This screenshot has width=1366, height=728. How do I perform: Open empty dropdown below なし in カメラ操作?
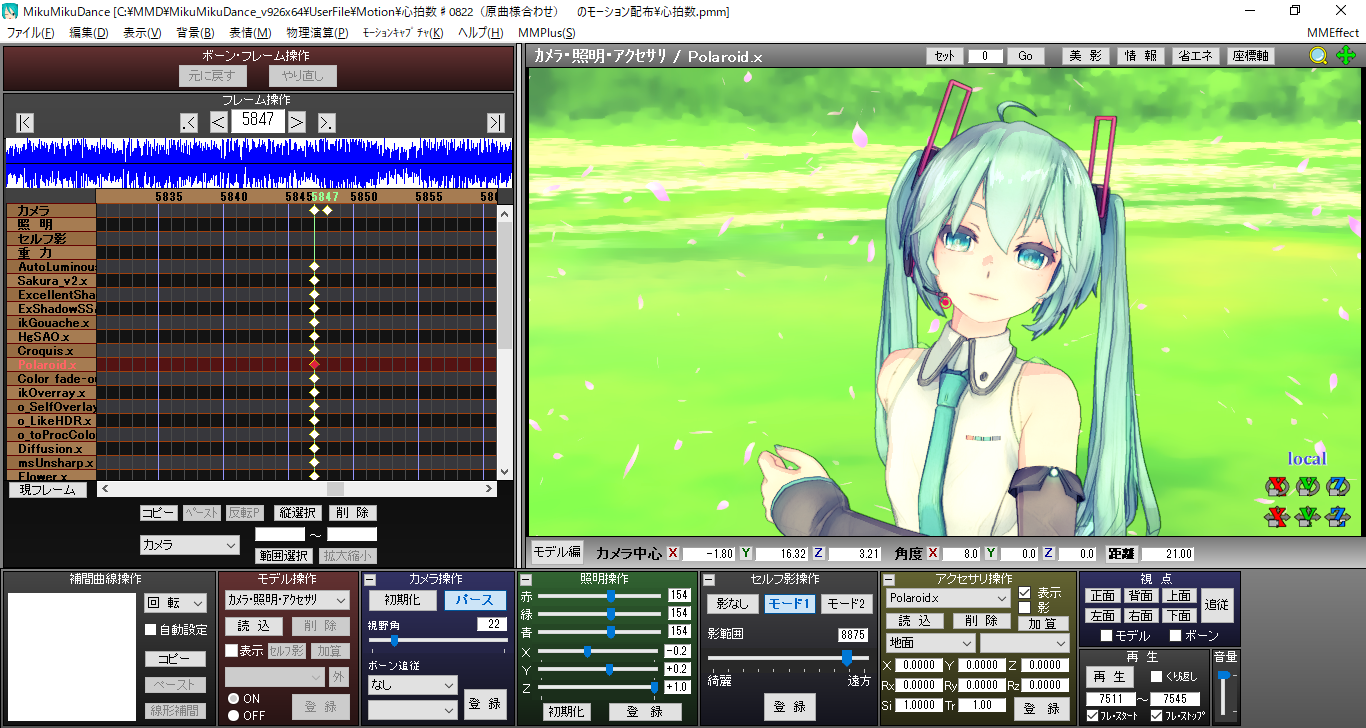tap(412, 709)
